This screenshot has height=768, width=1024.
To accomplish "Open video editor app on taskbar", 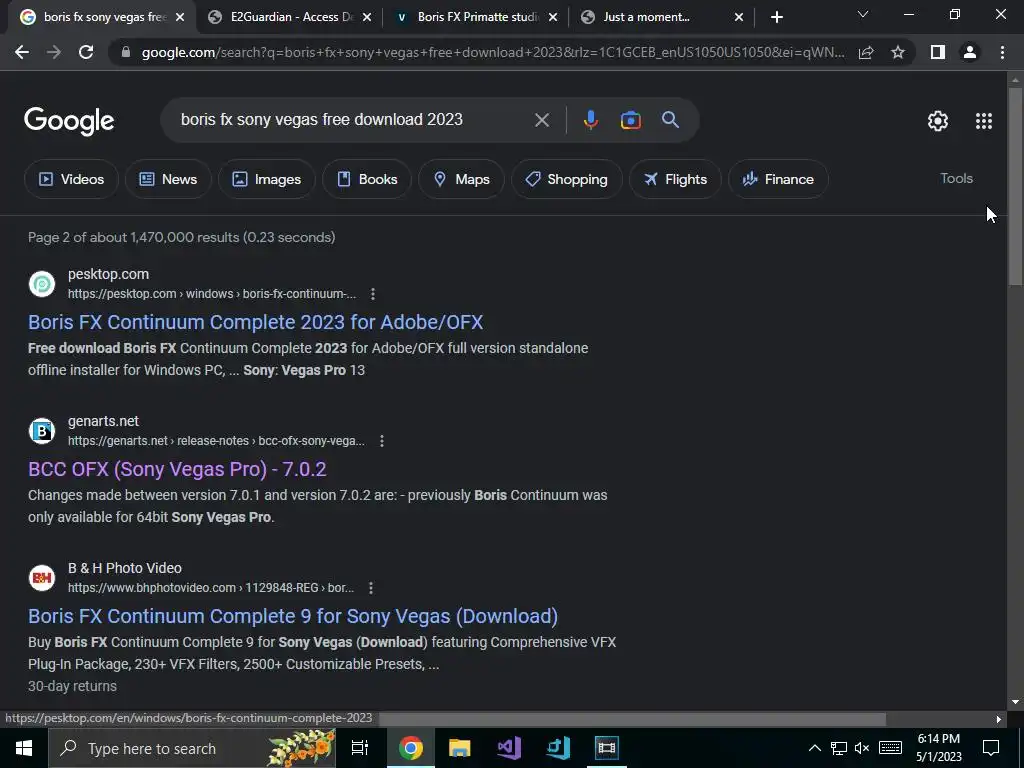I will [x=607, y=748].
